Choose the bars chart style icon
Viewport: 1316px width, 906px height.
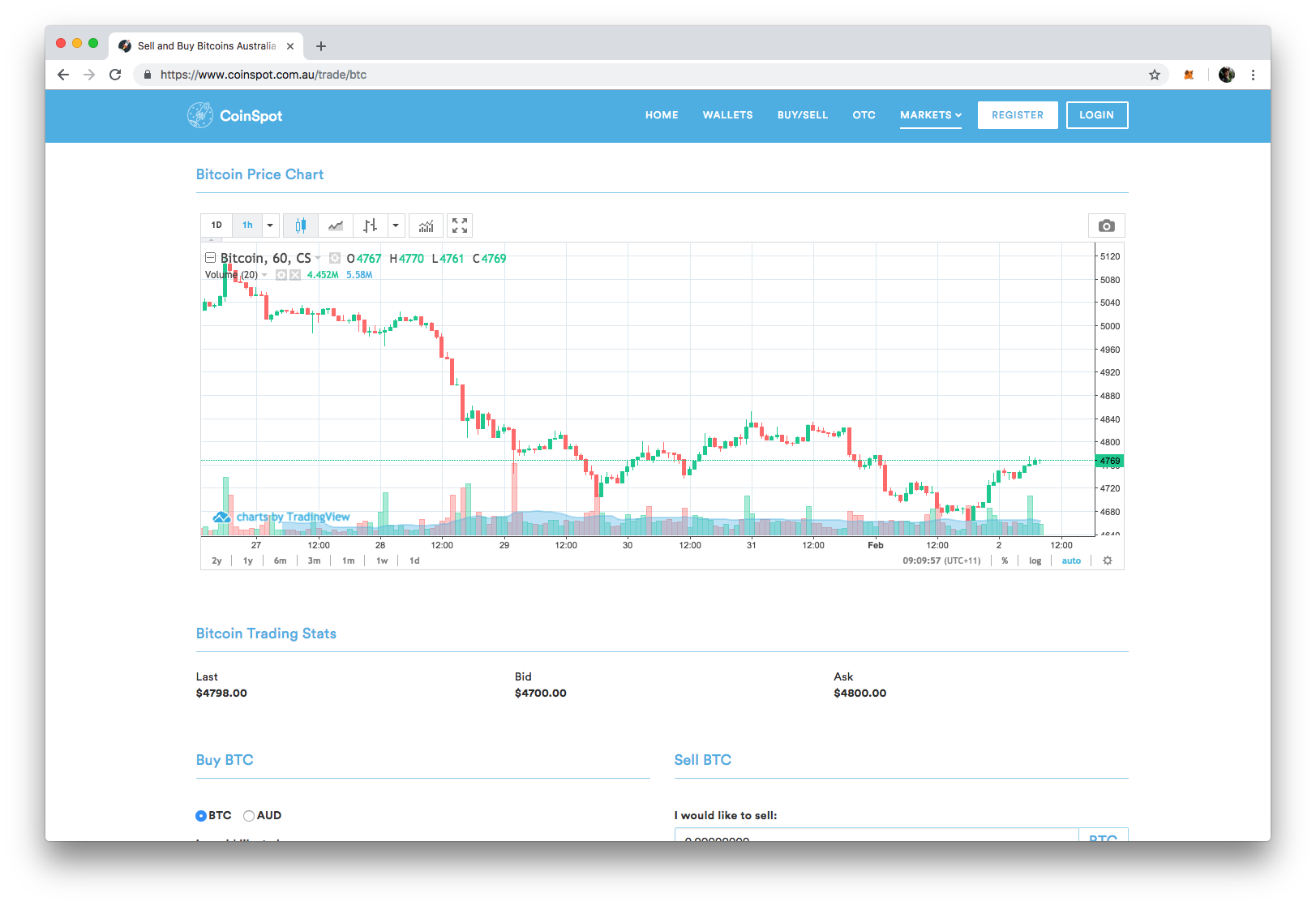[371, 225]
